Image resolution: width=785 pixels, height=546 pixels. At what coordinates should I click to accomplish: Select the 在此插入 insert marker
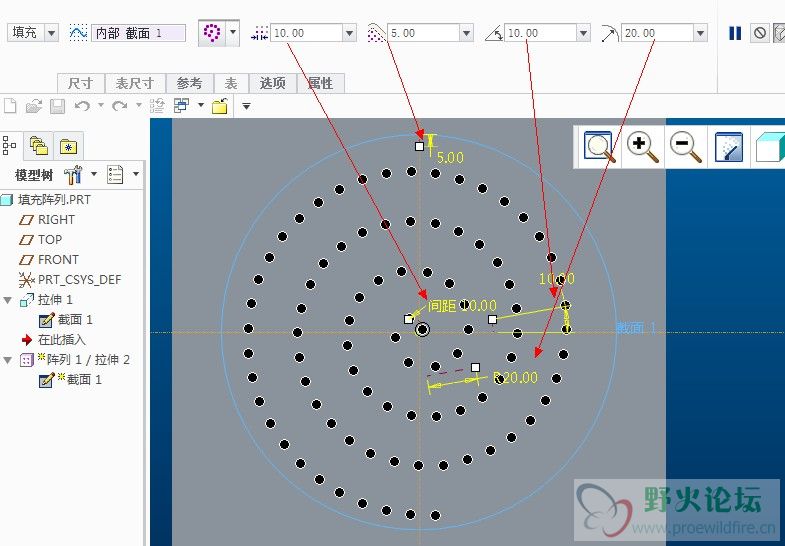[x=62, y=340]
